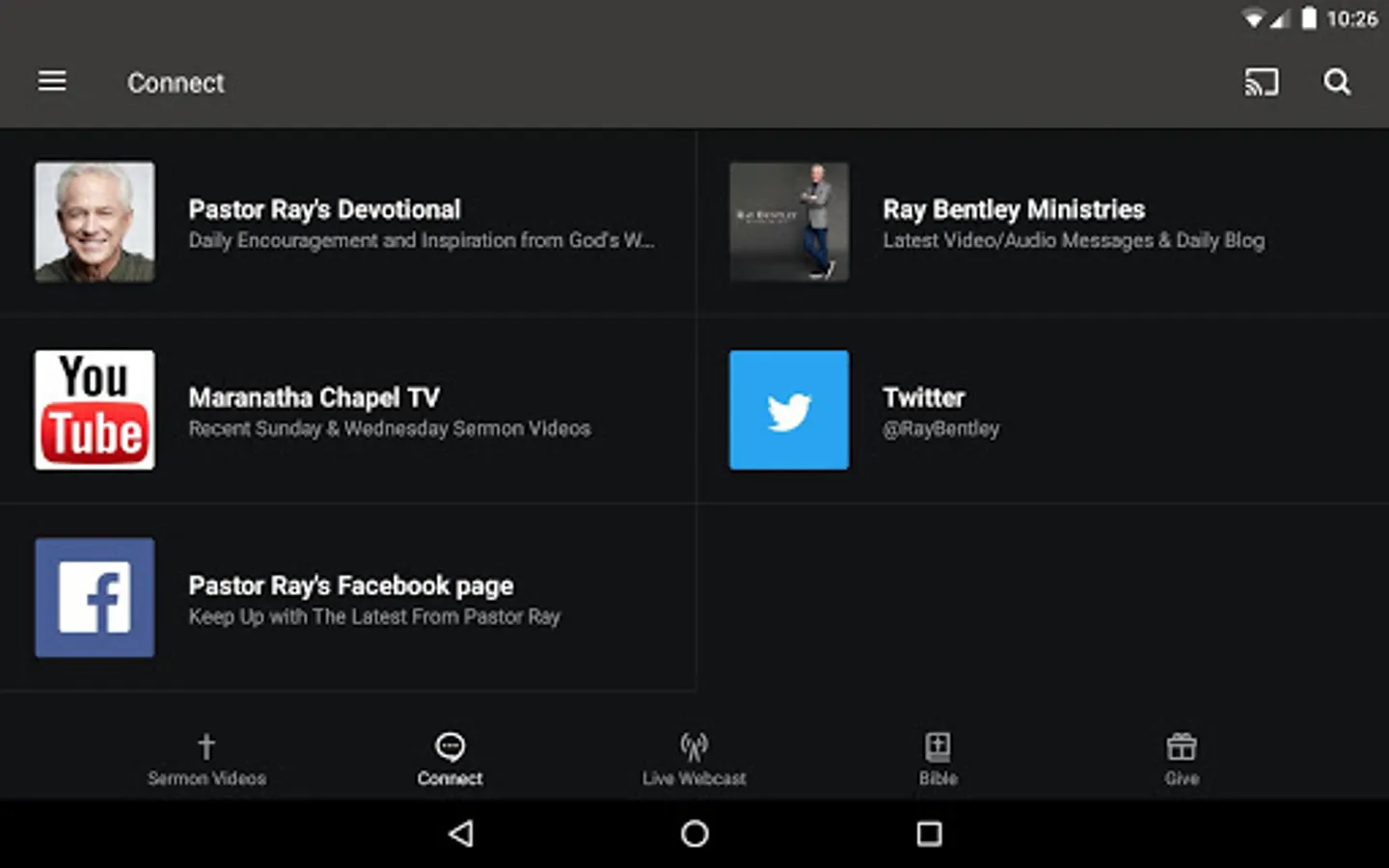The width and height of the screenshot is (1389, 868).
Task: Tap "Latest Video/Audio Messages & Daily Blog" text
Action: tap(1074, 240)
